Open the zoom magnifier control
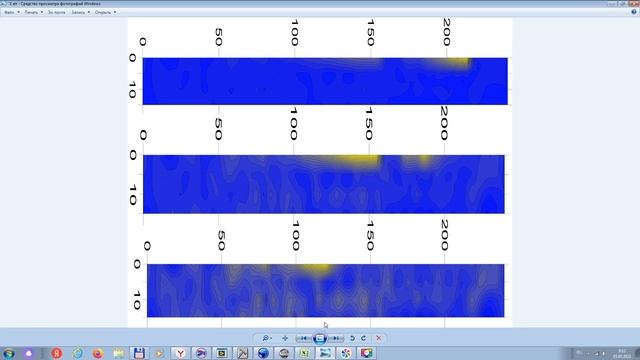 (267, 338)
